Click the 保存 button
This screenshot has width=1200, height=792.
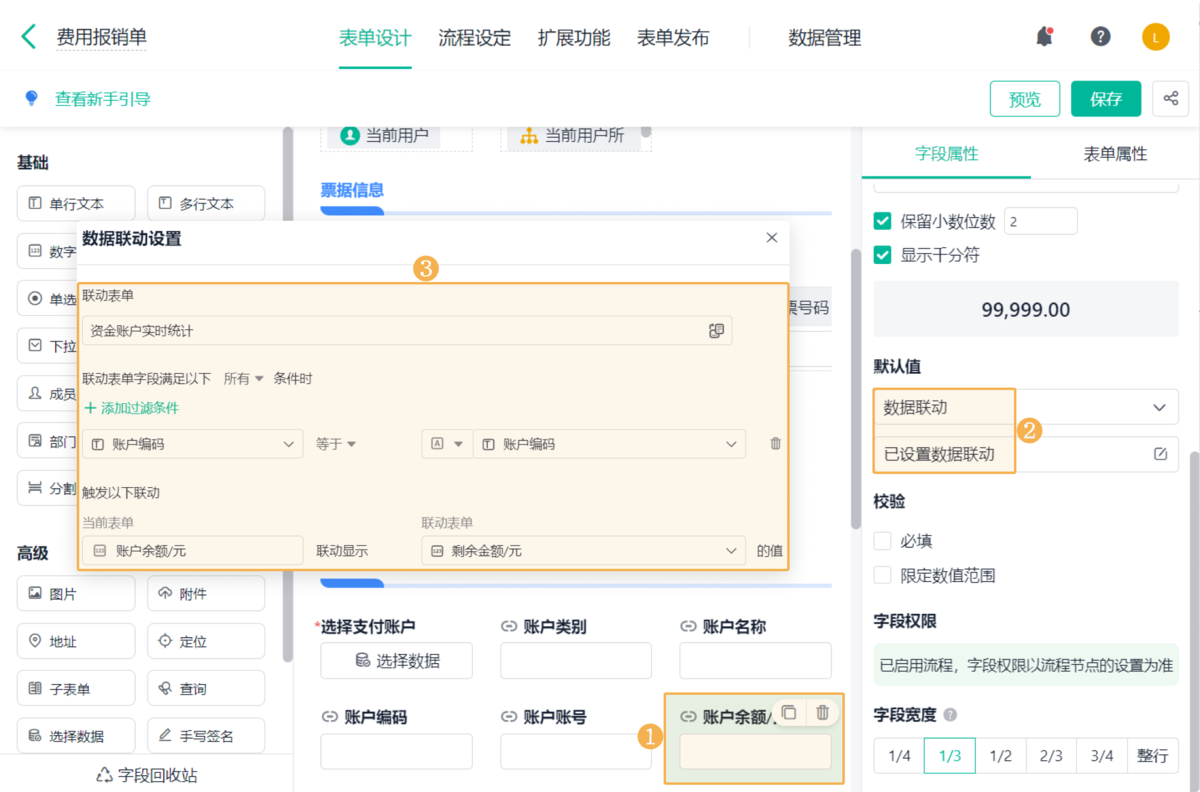[x=1105, y=99]
